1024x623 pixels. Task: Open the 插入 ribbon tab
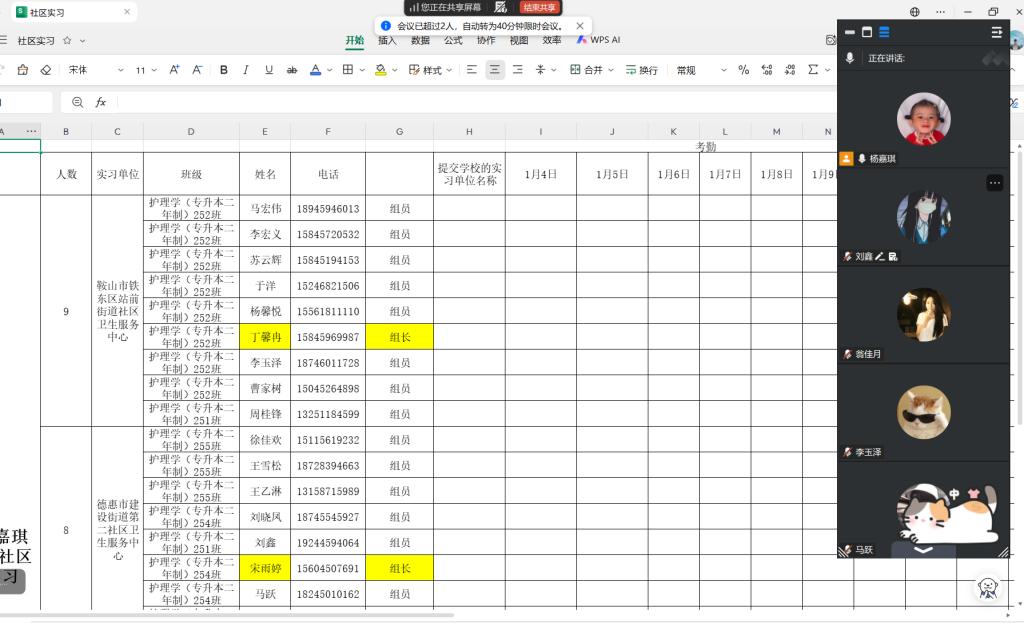point(387,40)
